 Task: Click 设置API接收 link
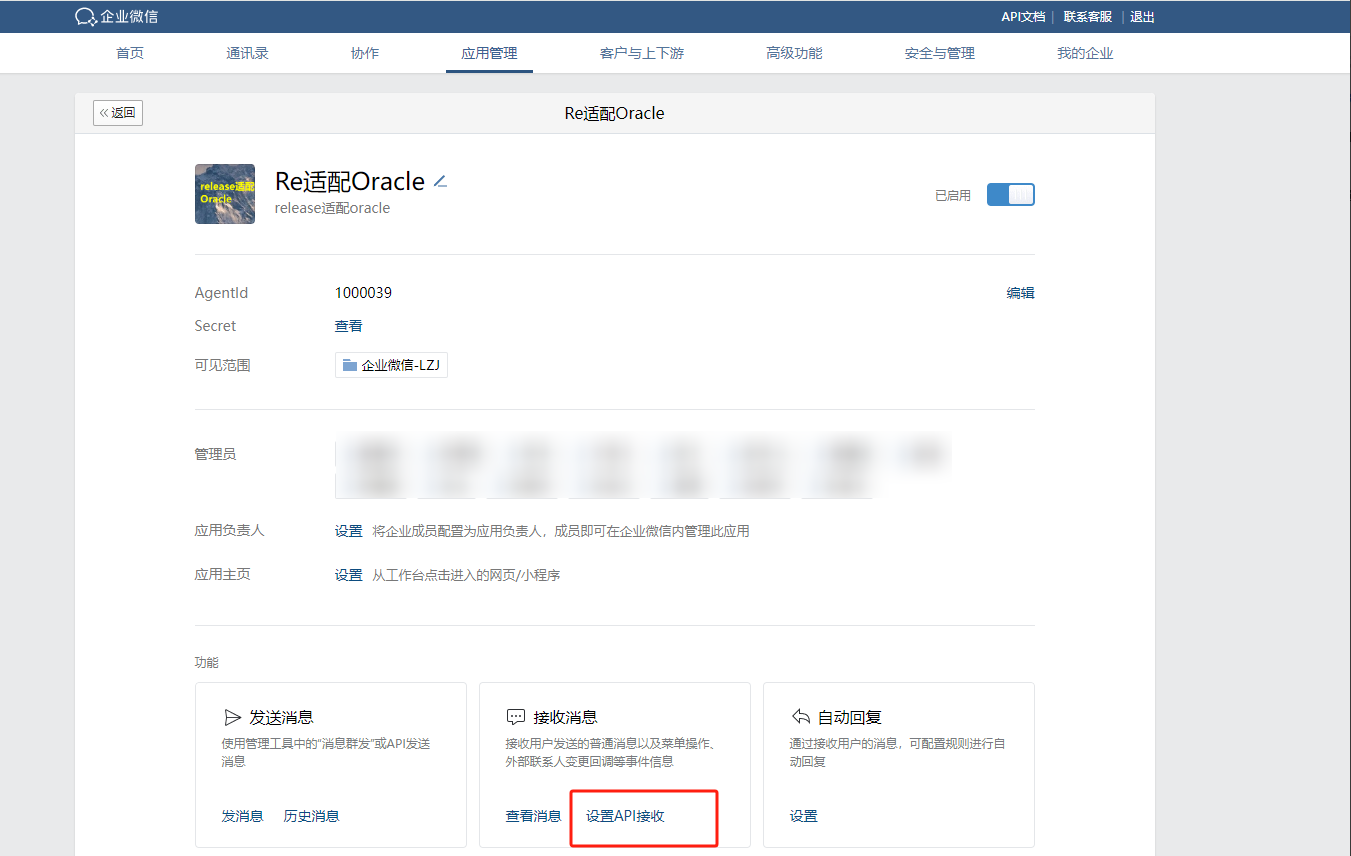pyautogui.click(x=625, y=816)
